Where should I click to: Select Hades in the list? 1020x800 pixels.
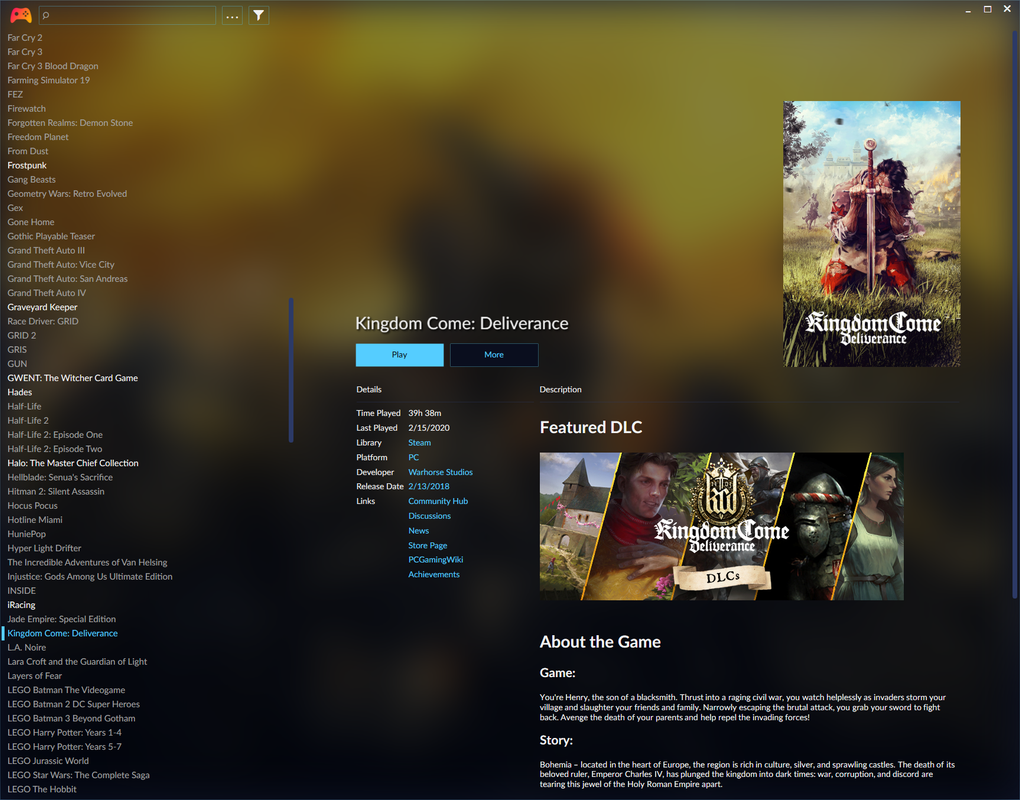coord(20,392)
